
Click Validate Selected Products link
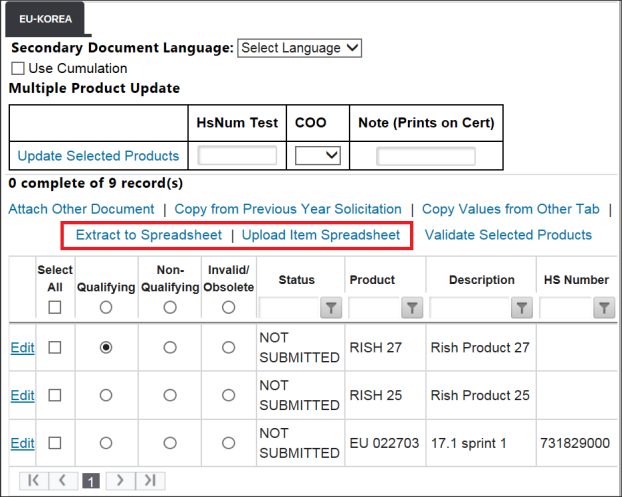(508, 235)
